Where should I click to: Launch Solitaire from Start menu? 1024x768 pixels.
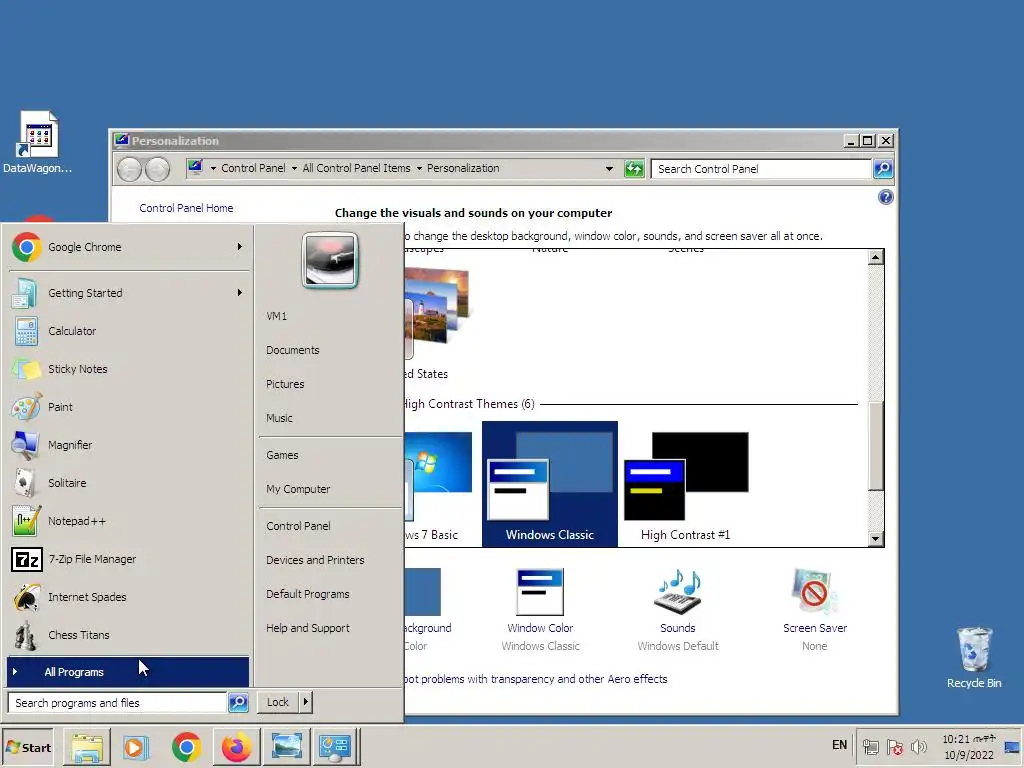tap(128, 483)
